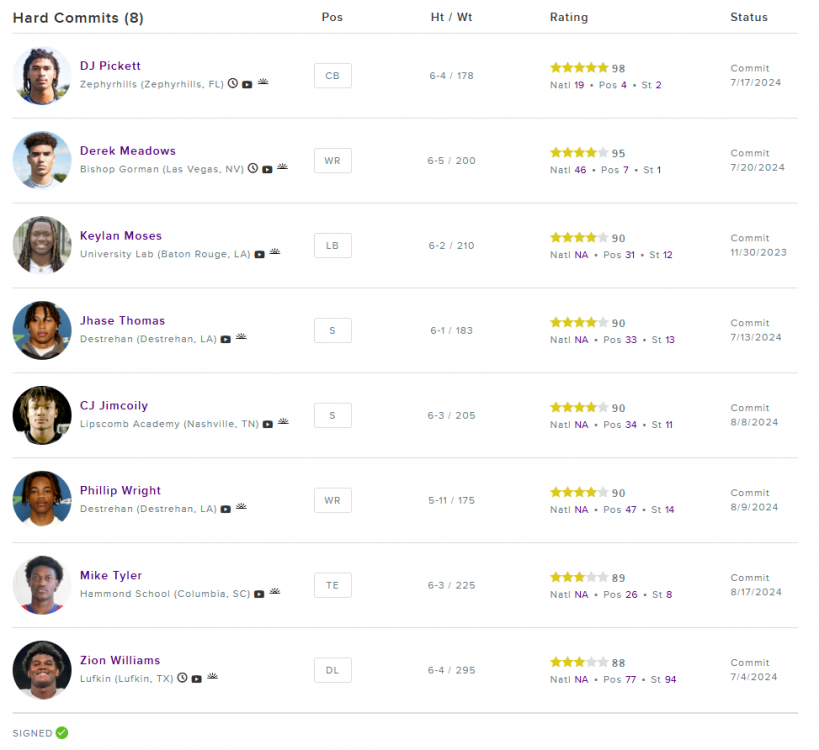This screenshot has height=750, width=819.
Task: Open the video icon for DJ Pickett
Action: point(247,84)
